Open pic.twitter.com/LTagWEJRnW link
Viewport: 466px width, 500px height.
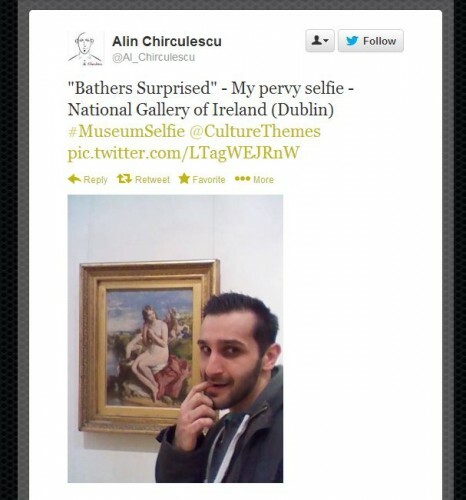point(184,153)
